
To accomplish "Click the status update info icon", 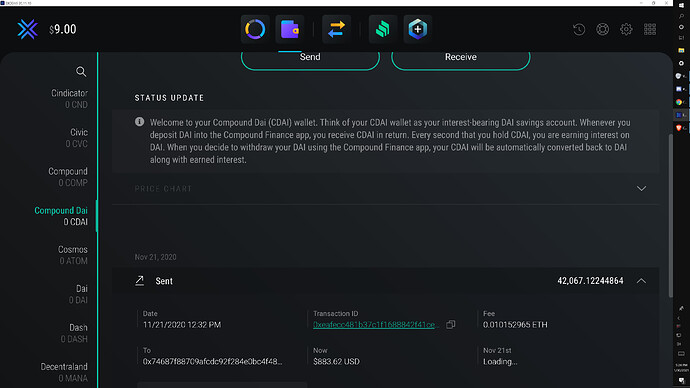I will tap(139, 122).
